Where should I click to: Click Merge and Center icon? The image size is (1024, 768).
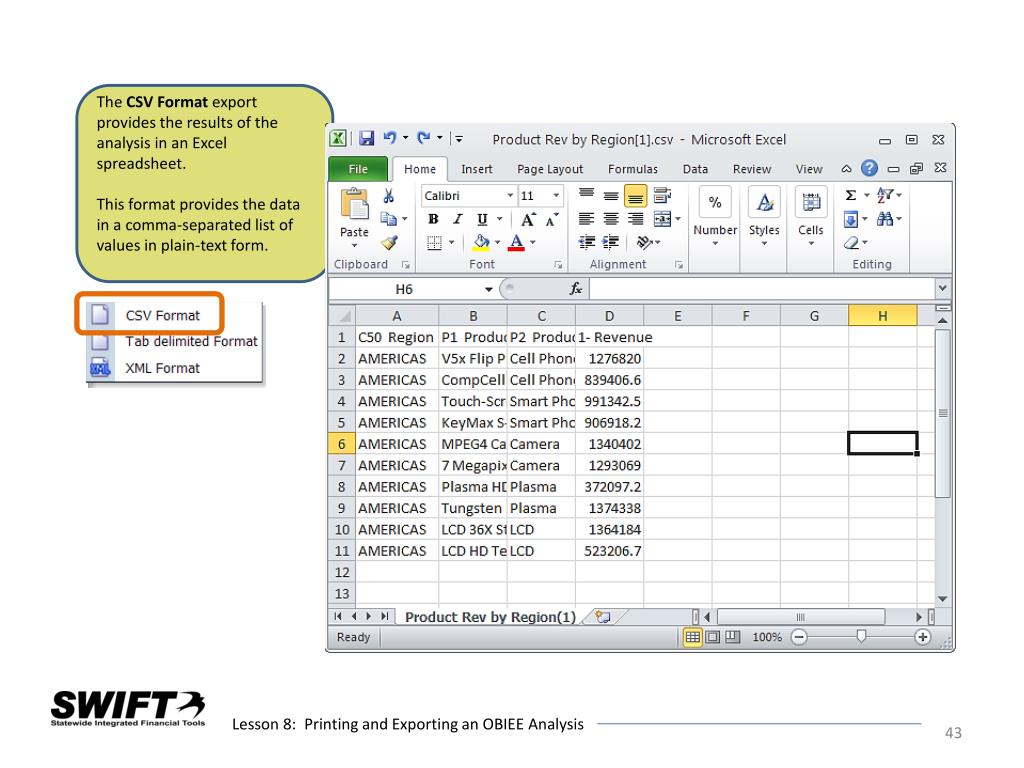[x=662, y=219]
